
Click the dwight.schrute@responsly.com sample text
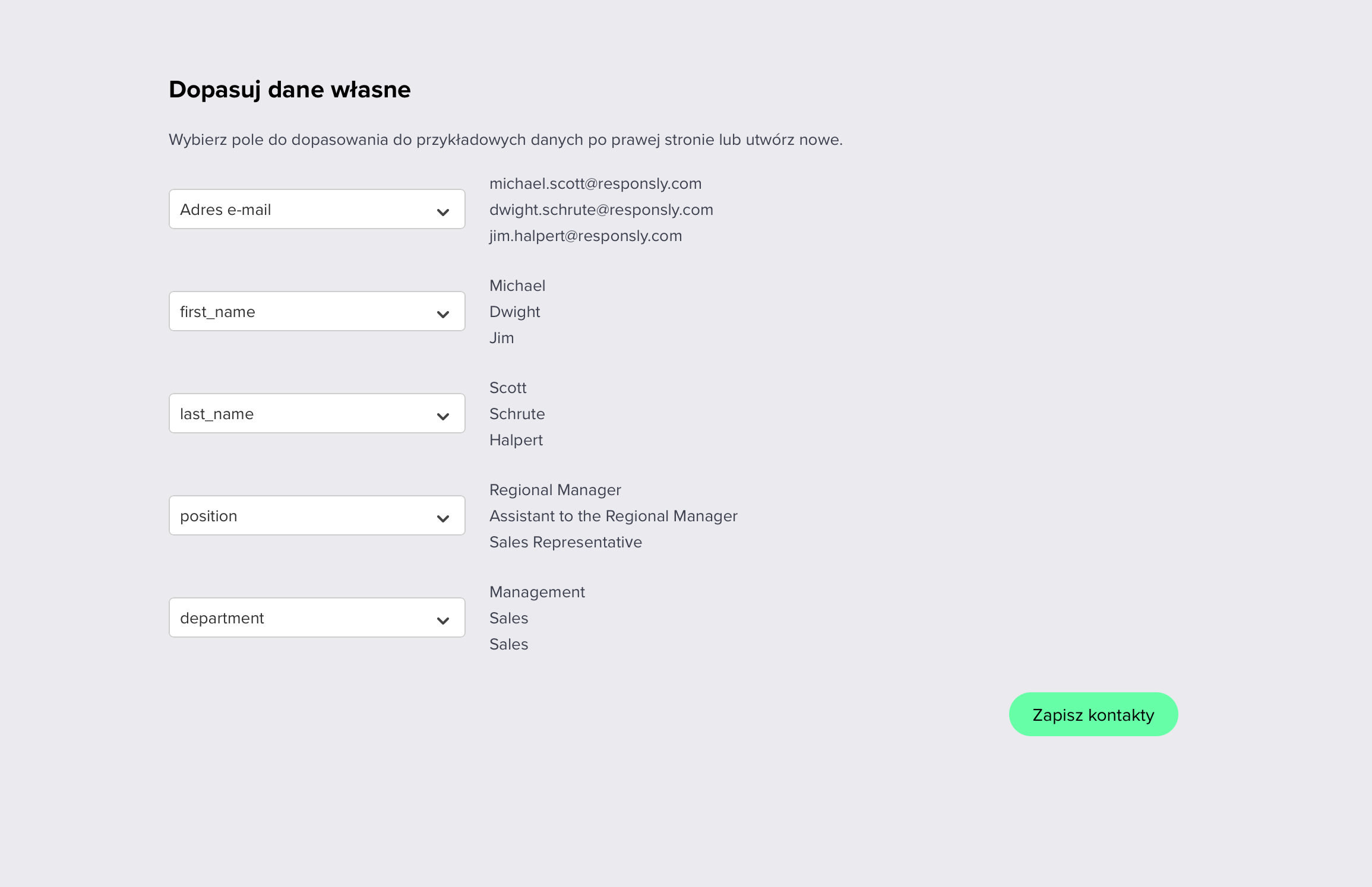click(601, 210)
